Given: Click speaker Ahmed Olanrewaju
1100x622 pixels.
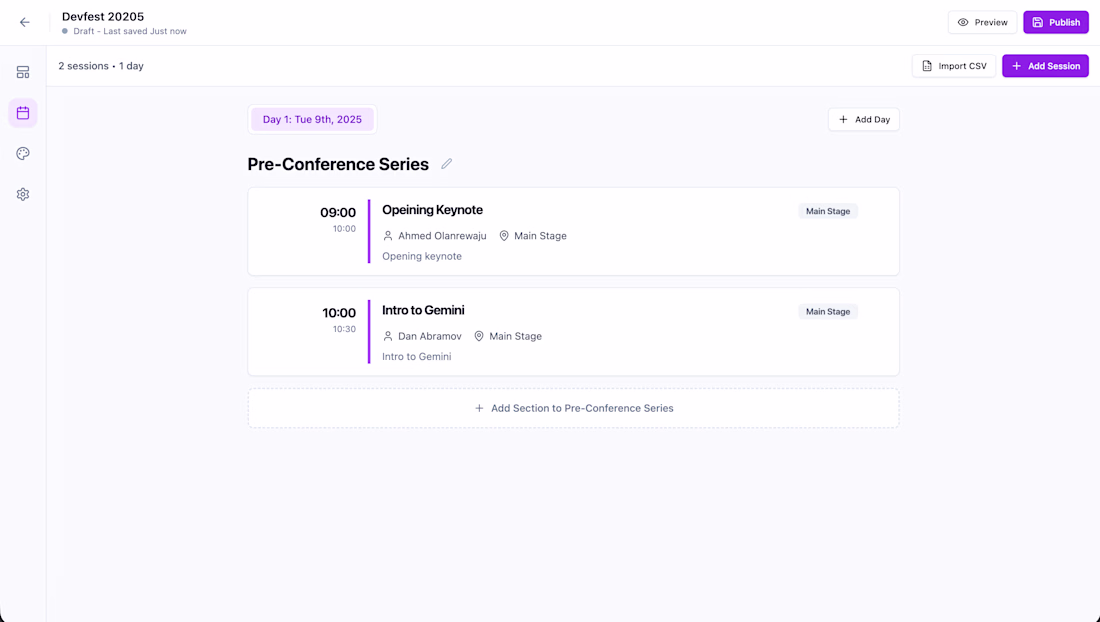Looking at the screenshot, I should pyautogui.click(x=441, y=236).
